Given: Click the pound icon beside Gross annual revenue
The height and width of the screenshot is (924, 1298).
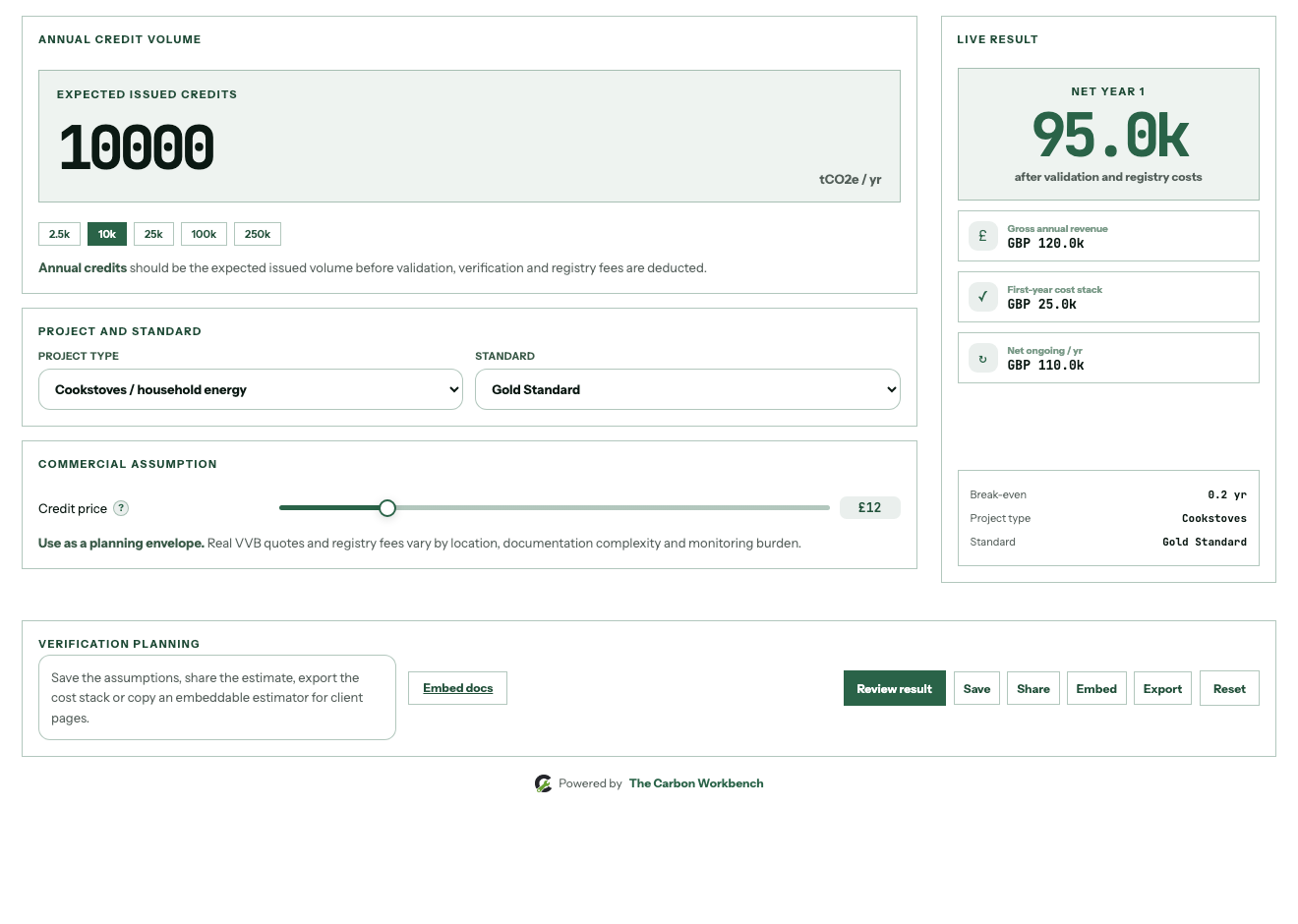Looking at the screenshot, I should [982, 236].
